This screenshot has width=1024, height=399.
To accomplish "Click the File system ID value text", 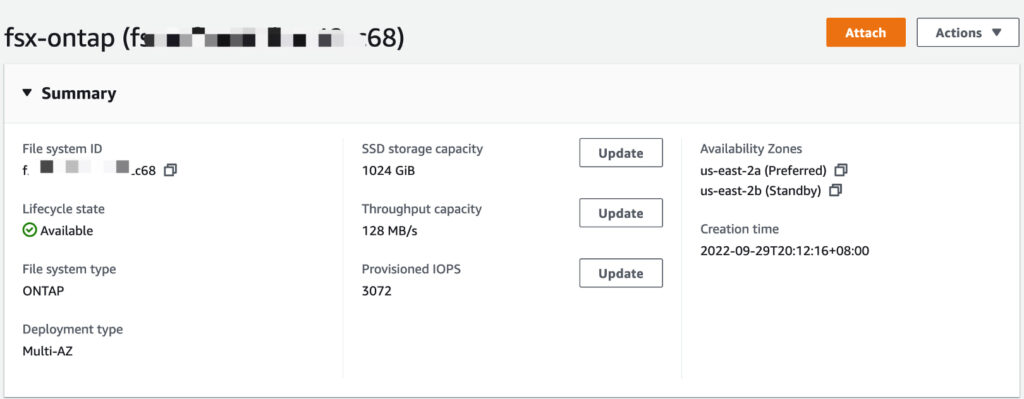I will pos(89,170).
